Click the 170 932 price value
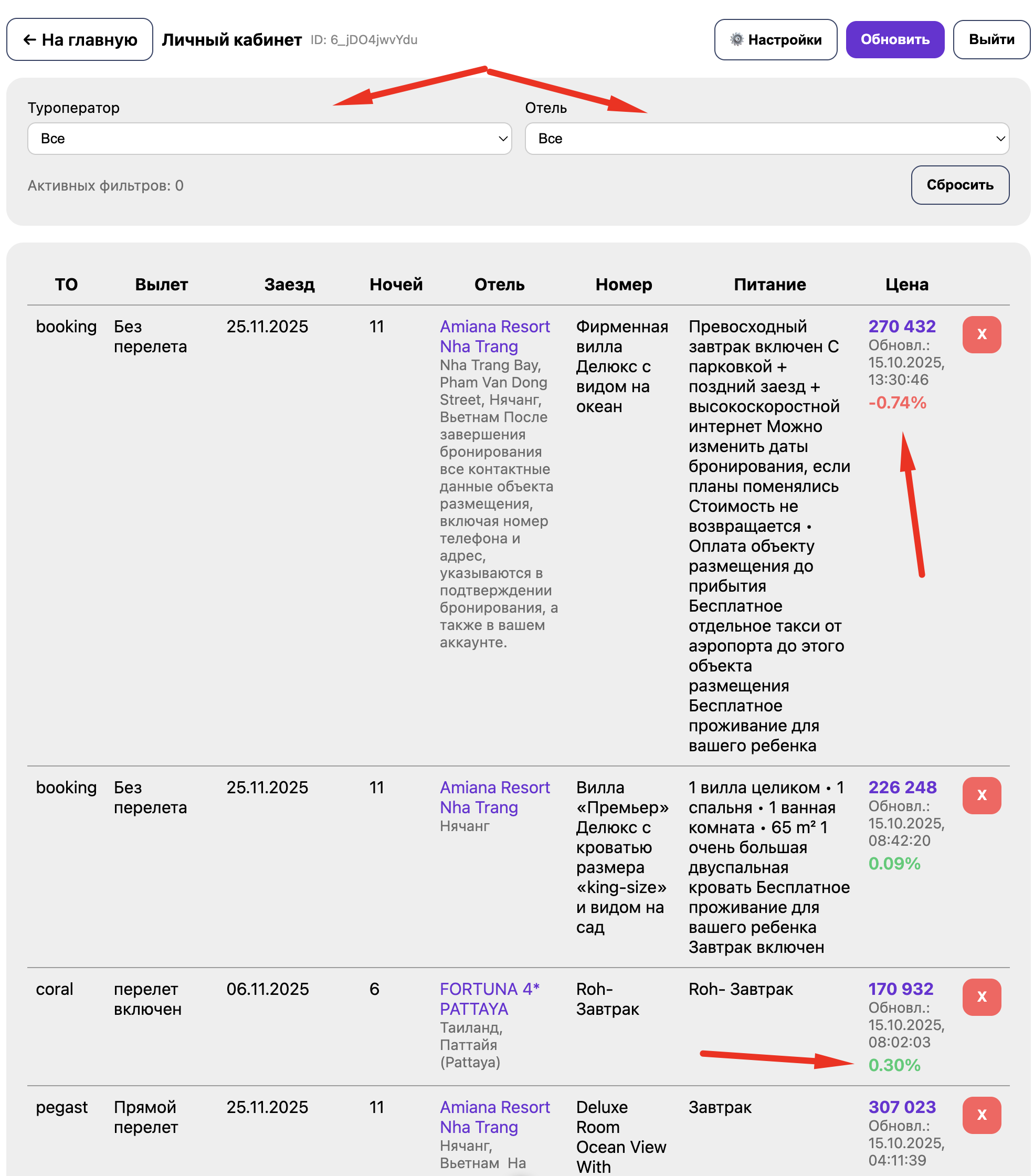The width and height of the screenshot is (1034, 1176). [900, 989]
